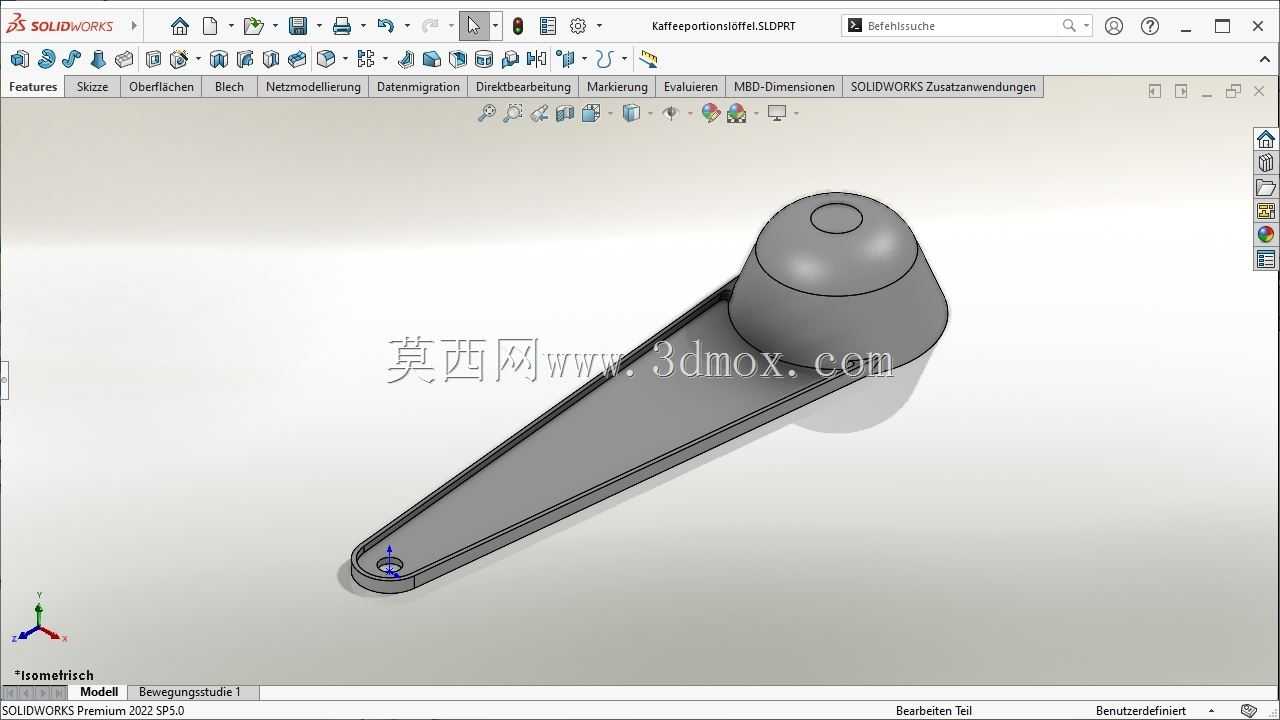The height and width of the screenshot is (720, 1280).
Task: Expand Save dropdown arrow
Action: coord(319,26)
